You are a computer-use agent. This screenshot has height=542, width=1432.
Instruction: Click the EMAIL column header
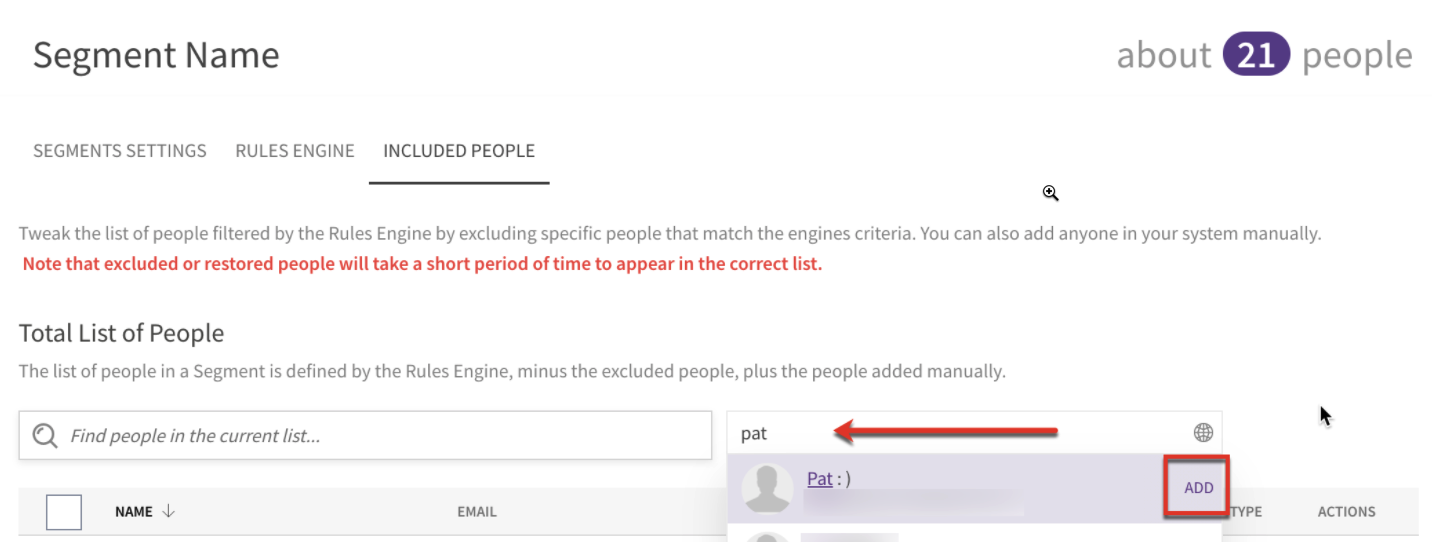pos(477,512)
